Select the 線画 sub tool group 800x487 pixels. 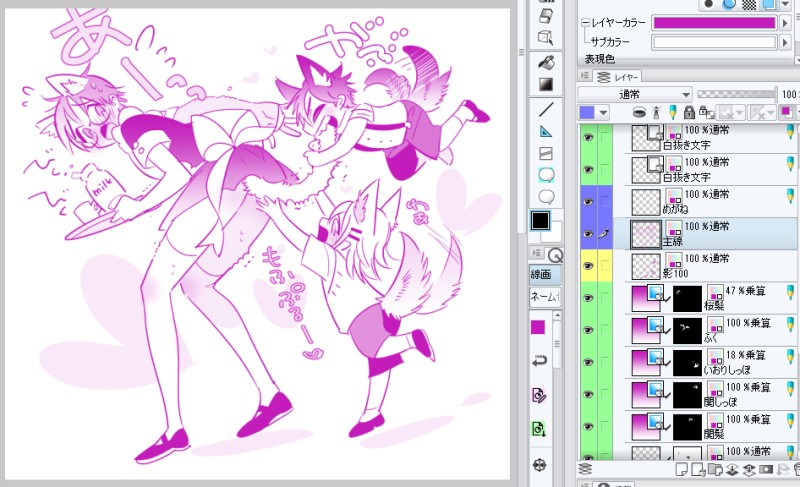[x=544, y=274]
